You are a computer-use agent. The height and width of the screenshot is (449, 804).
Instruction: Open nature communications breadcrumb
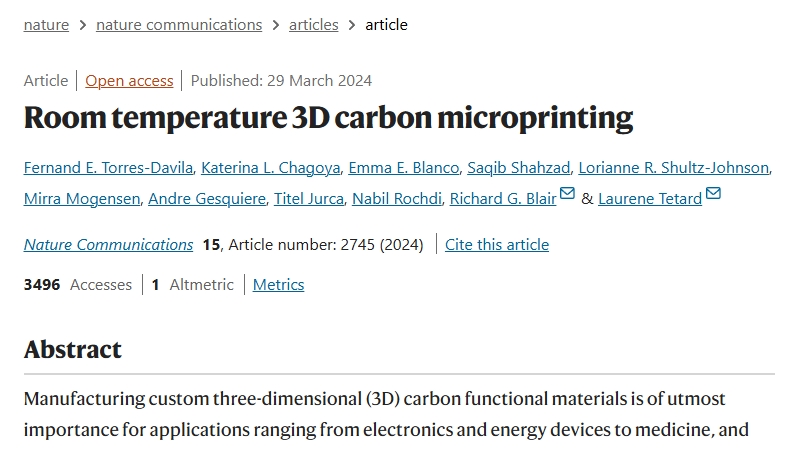179,25
